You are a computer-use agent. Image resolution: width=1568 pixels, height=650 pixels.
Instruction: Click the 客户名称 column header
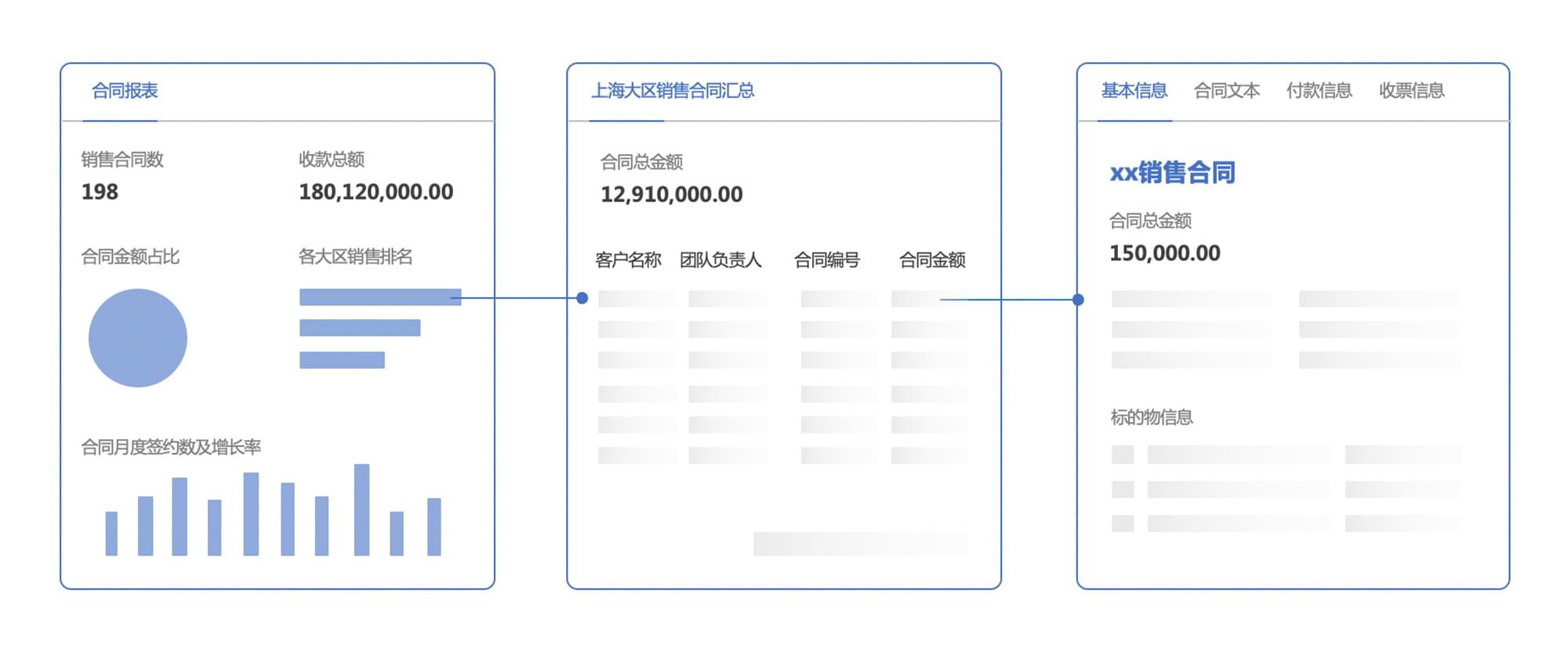(628, 260)
